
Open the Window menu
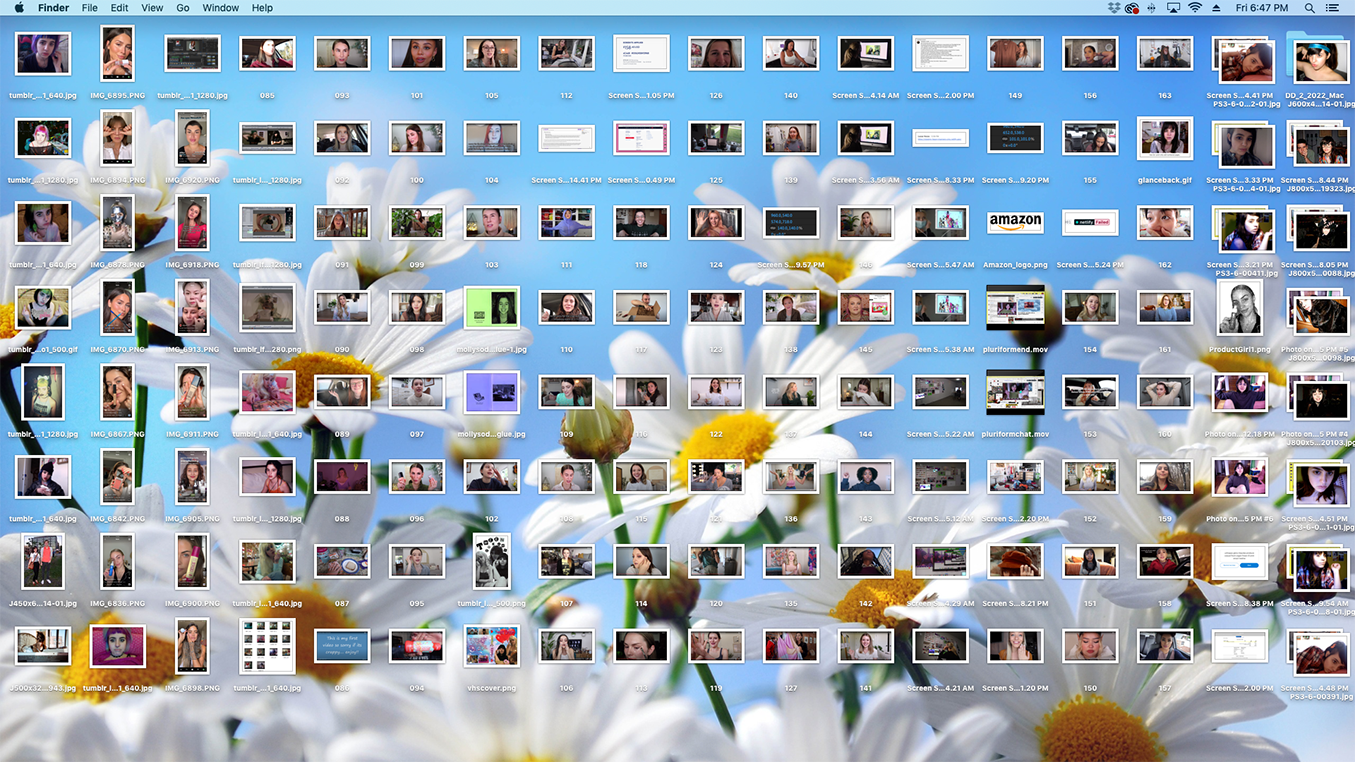(221, 8)
